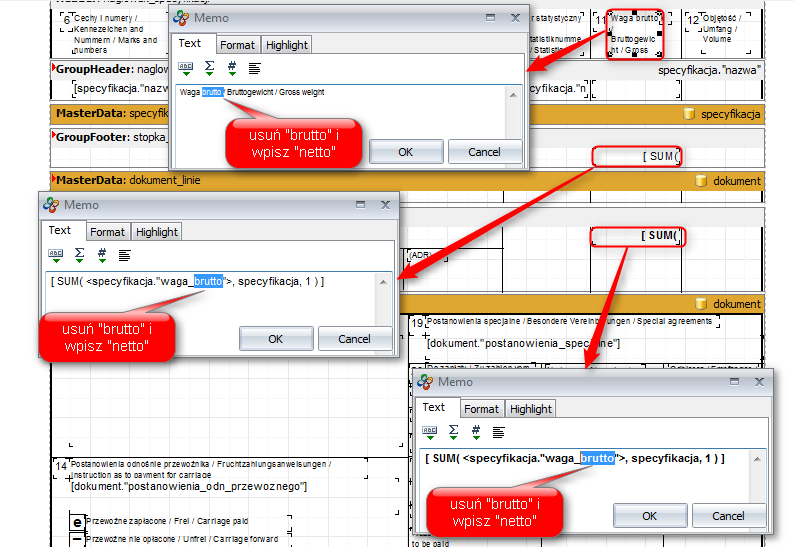Select the dokument."postanowienia_specjalne" field
794x547 pixels.
[x=524, y=343]
